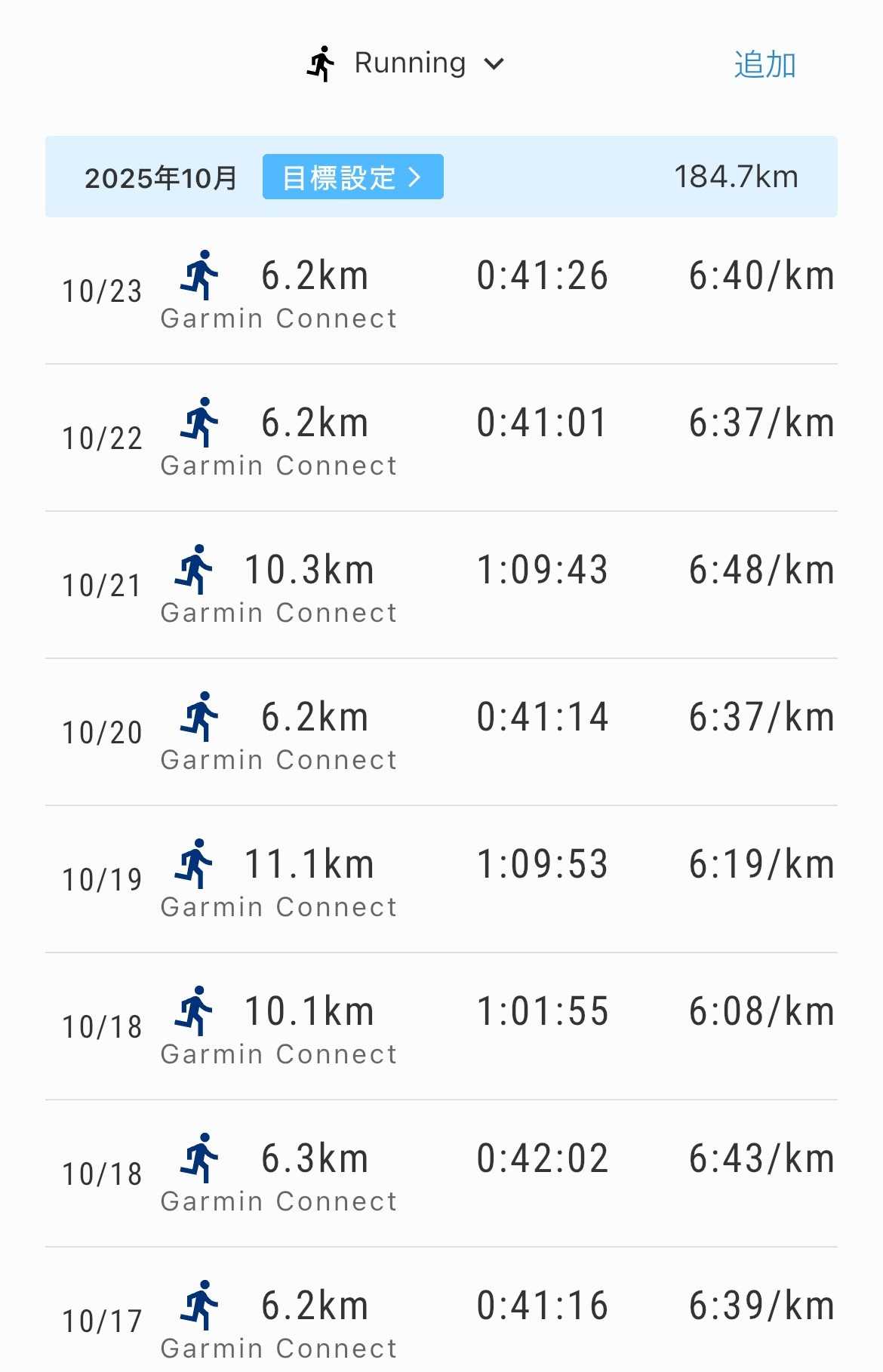Click runner icon on the 10/20 entry
Screen dimensions: 883x1372
[x=199, y=717]
